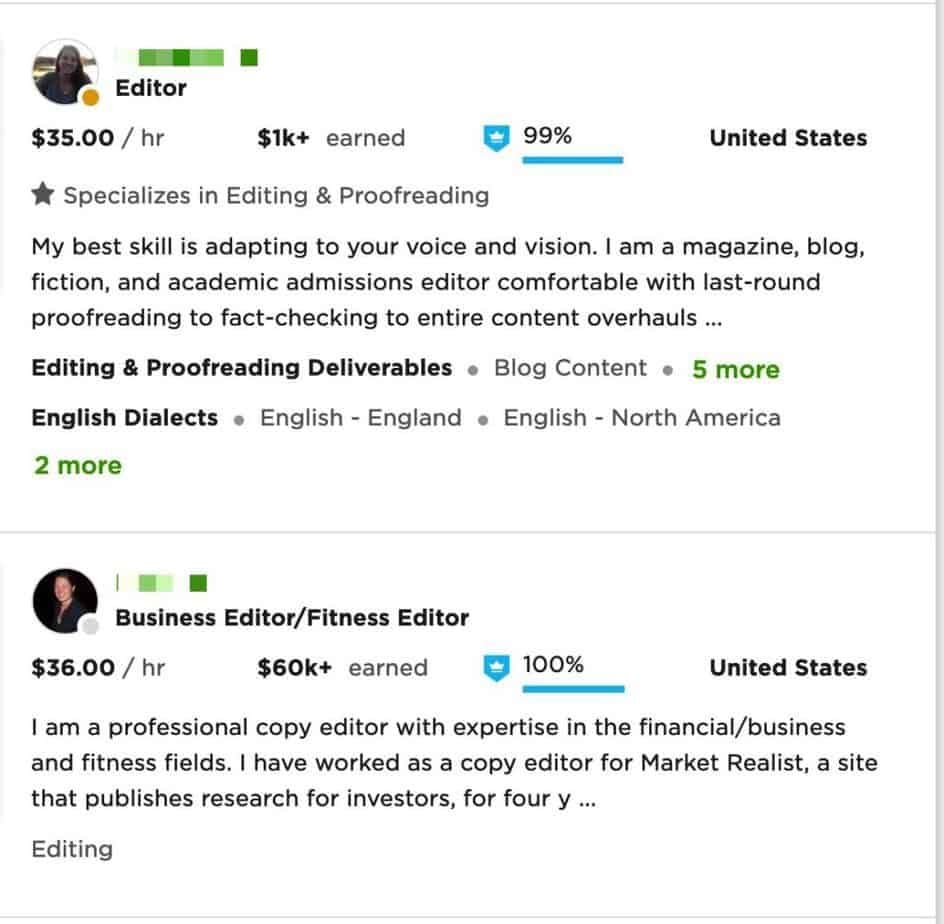Click the online status dot on Editor avatar
The width and height of the screenshot is (944, 924).
(x=90, y=96)
